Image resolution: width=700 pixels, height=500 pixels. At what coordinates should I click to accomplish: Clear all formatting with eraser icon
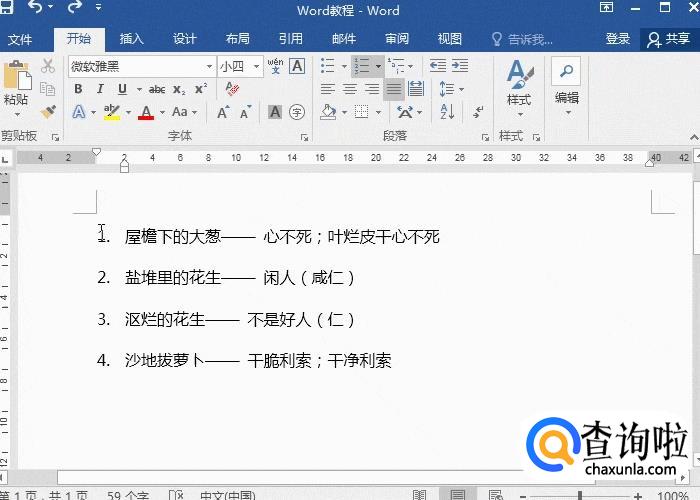pos(232,89)
